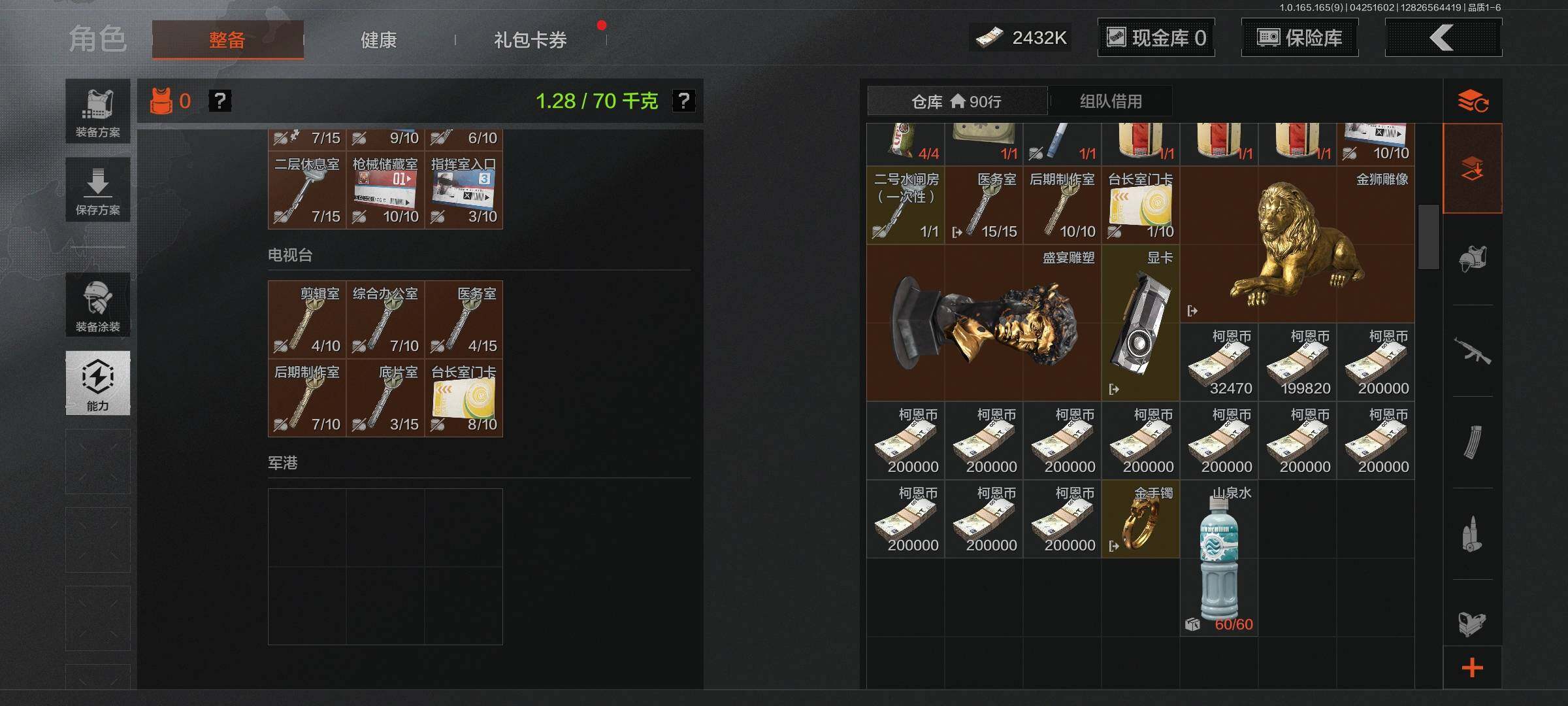
Task: Click the back arrow button
Action: 1443,38
